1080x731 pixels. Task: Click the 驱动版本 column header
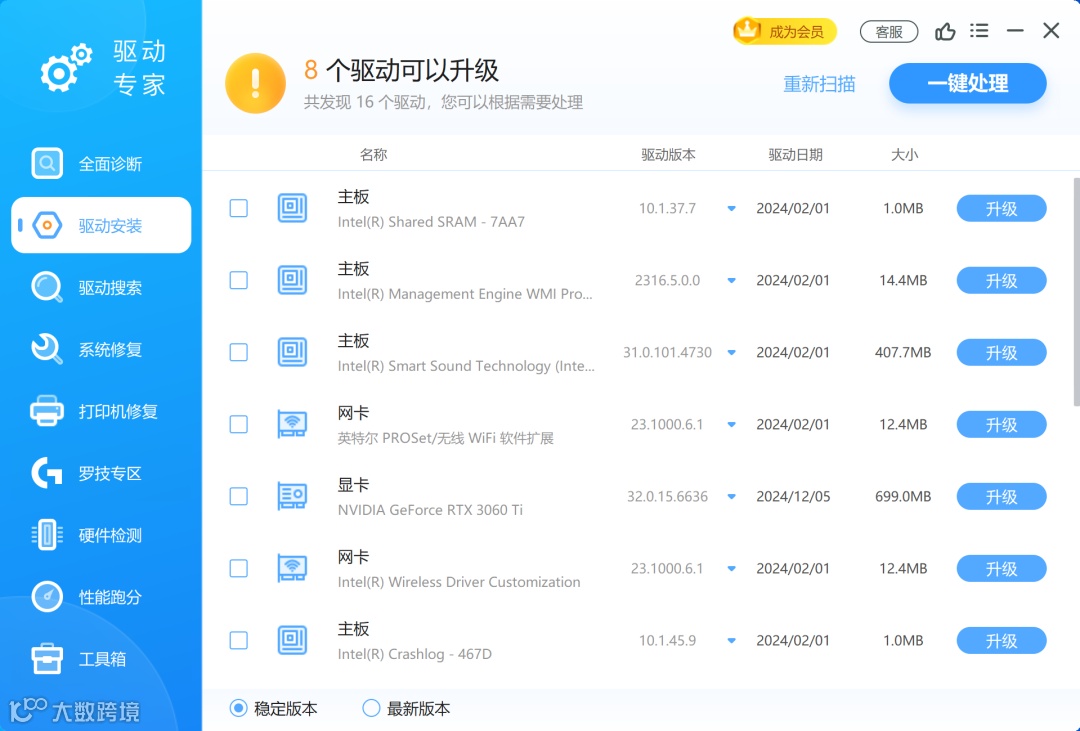pyautogui.click(x=668, y=155)
